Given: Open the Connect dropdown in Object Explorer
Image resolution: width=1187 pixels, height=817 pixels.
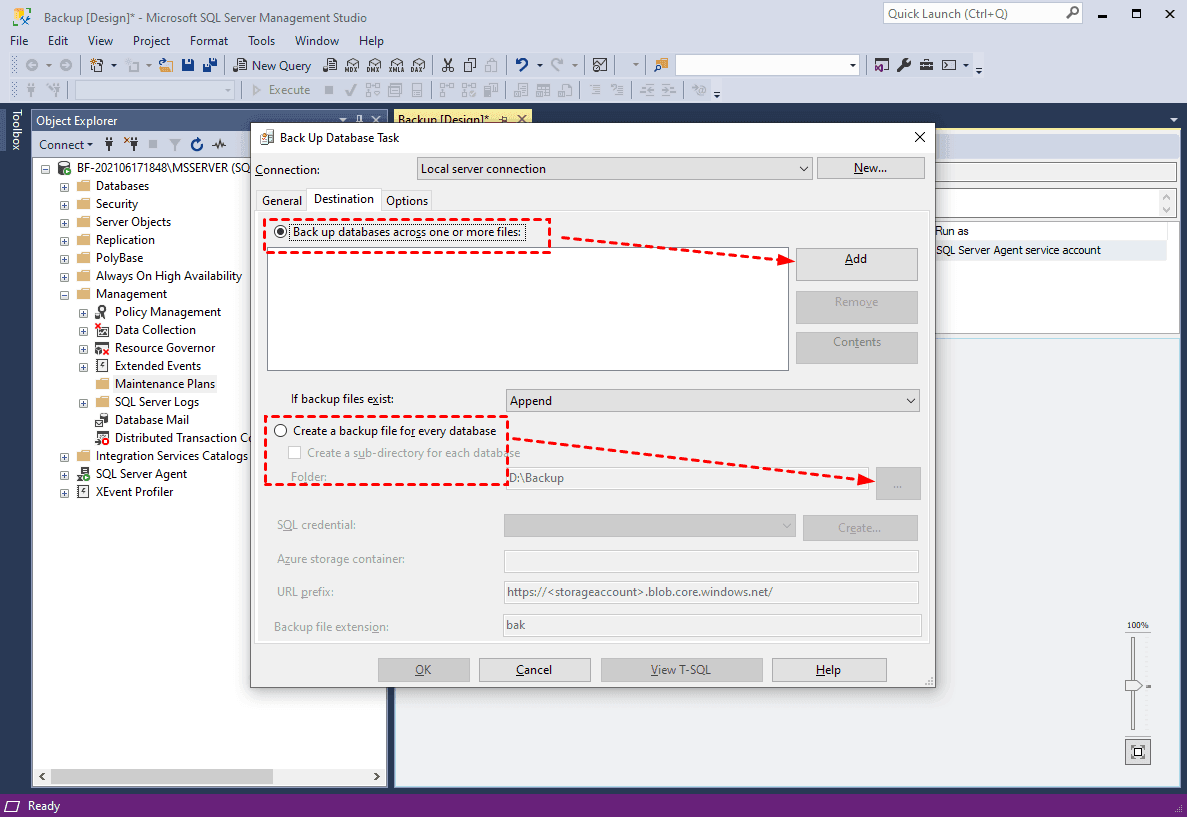Looking at the screenshot, I should [x=66, y=144].
